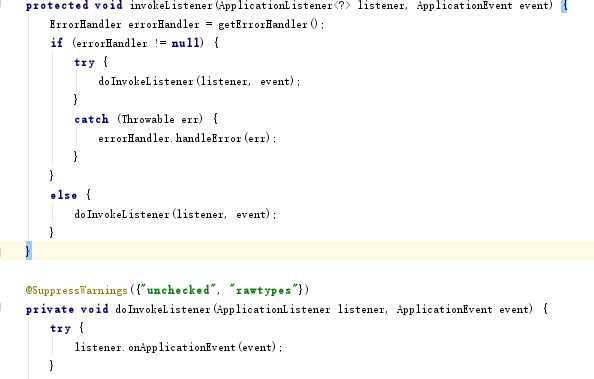The image size is (594, 379).
Task: Click the 'ErrorHandler' type in the variable declaration
Action: (86, 24)
